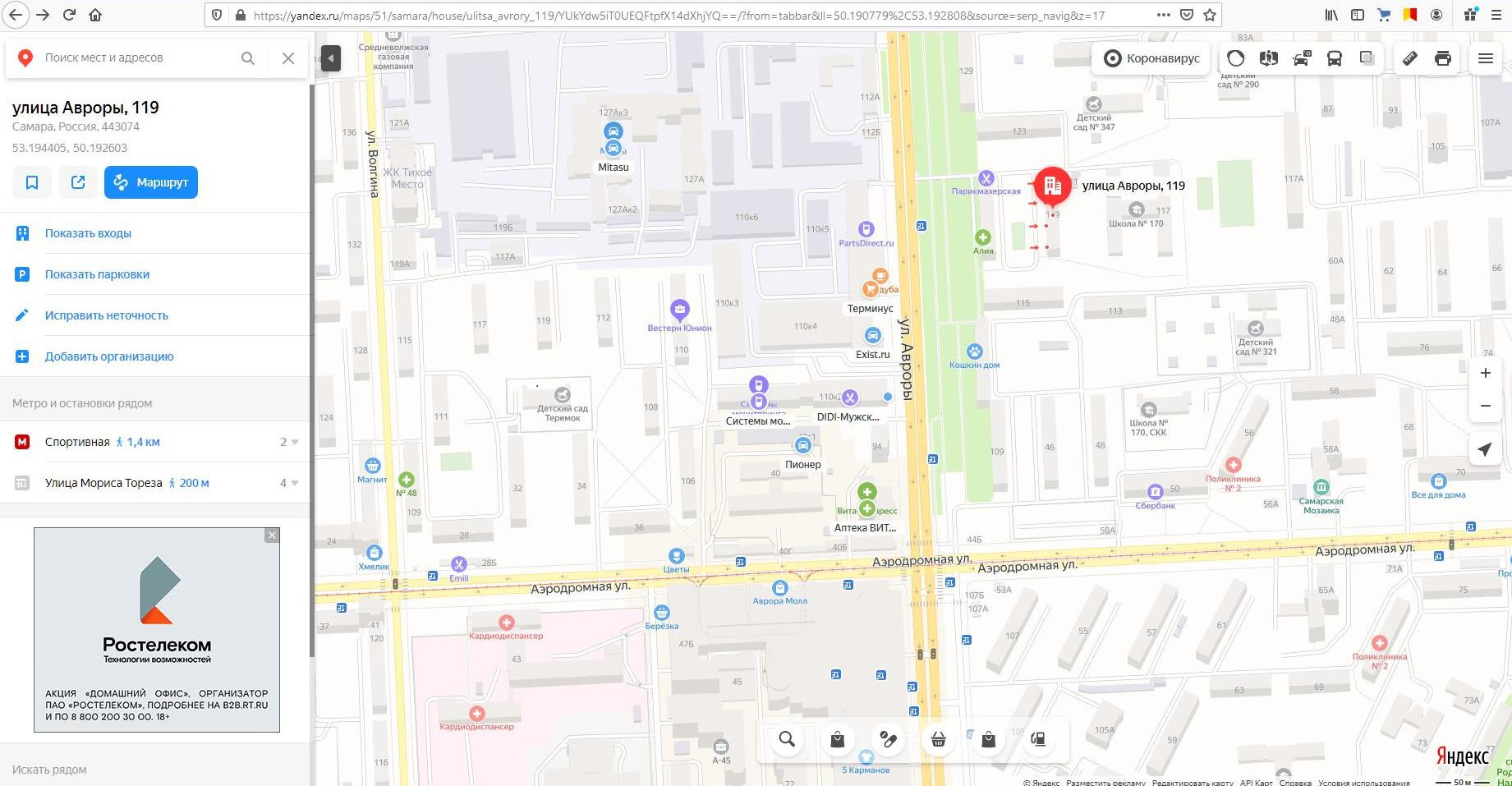Open the Firefox account icon

[x=1436, y=15]
